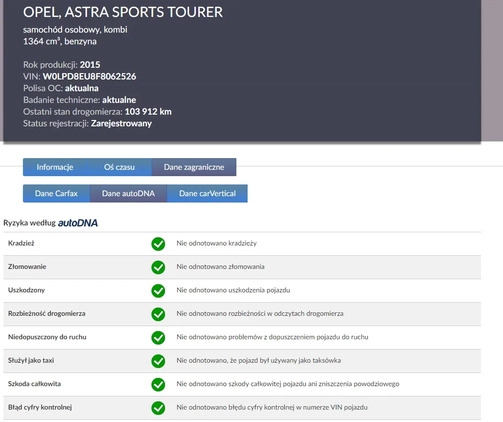Click text about szkody całkowitej pojazdu
The height and width of the screenshot is (422, 503).
288,384
